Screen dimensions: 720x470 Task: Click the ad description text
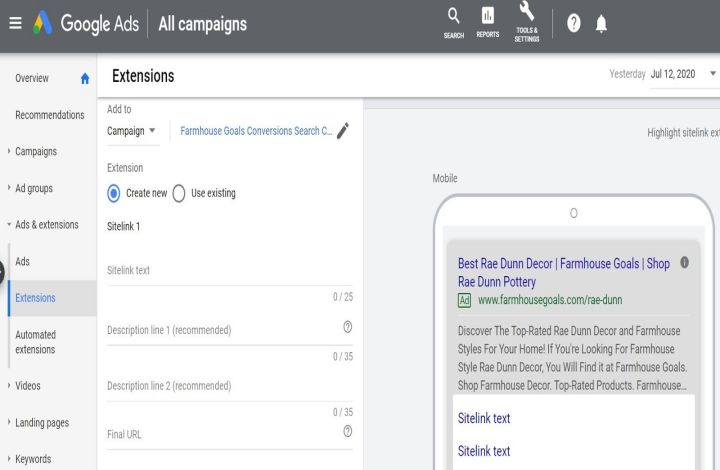572,358
